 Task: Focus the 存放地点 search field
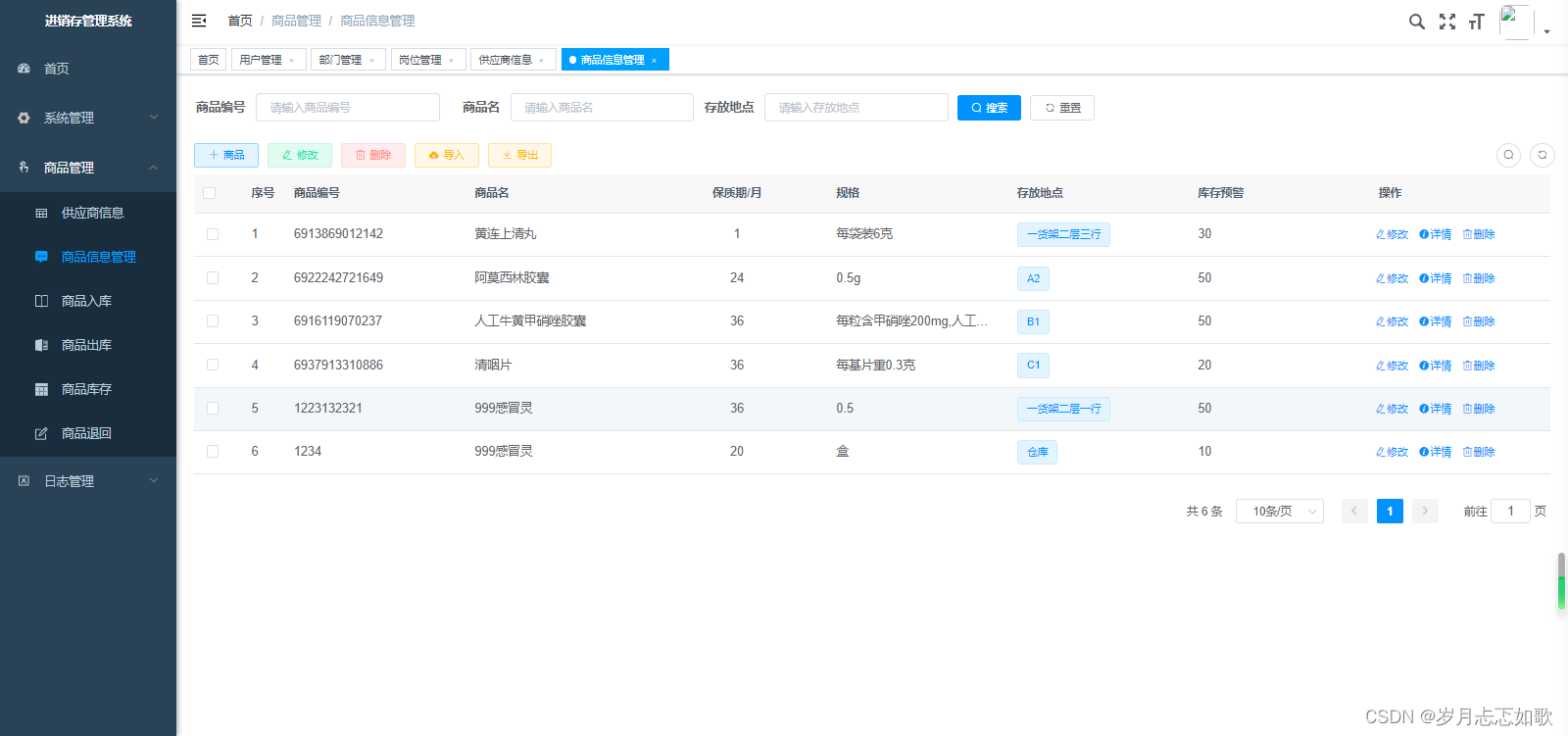coord(857,108)
